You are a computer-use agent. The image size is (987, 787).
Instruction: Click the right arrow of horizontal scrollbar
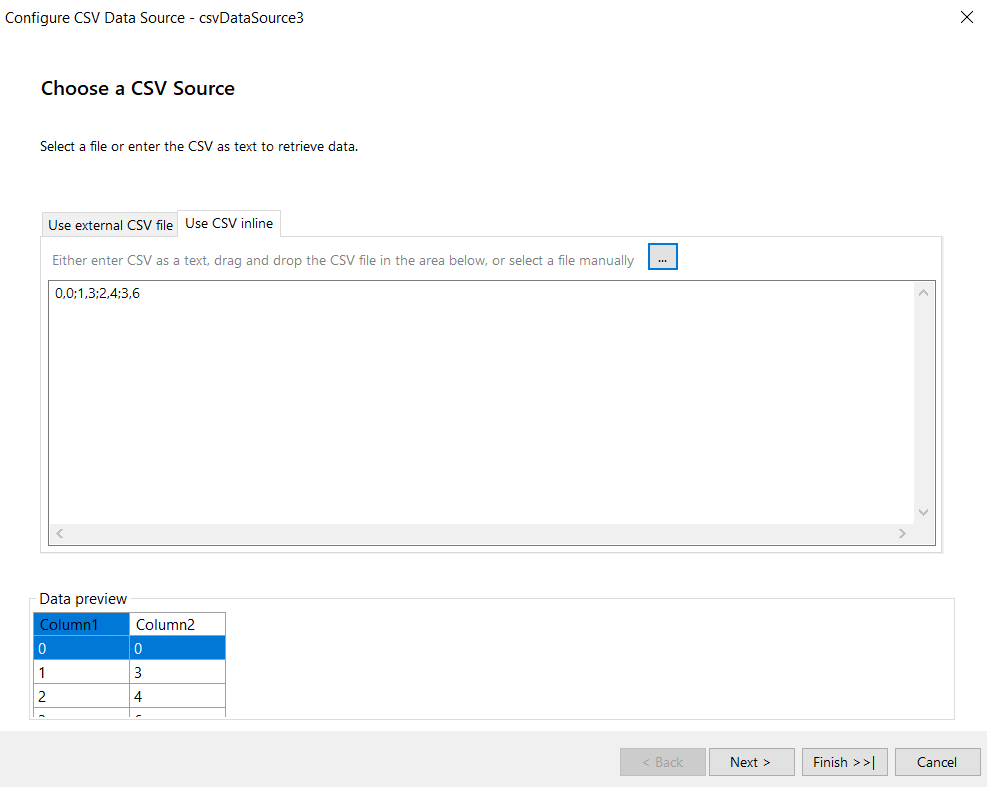tap(902, 534)
